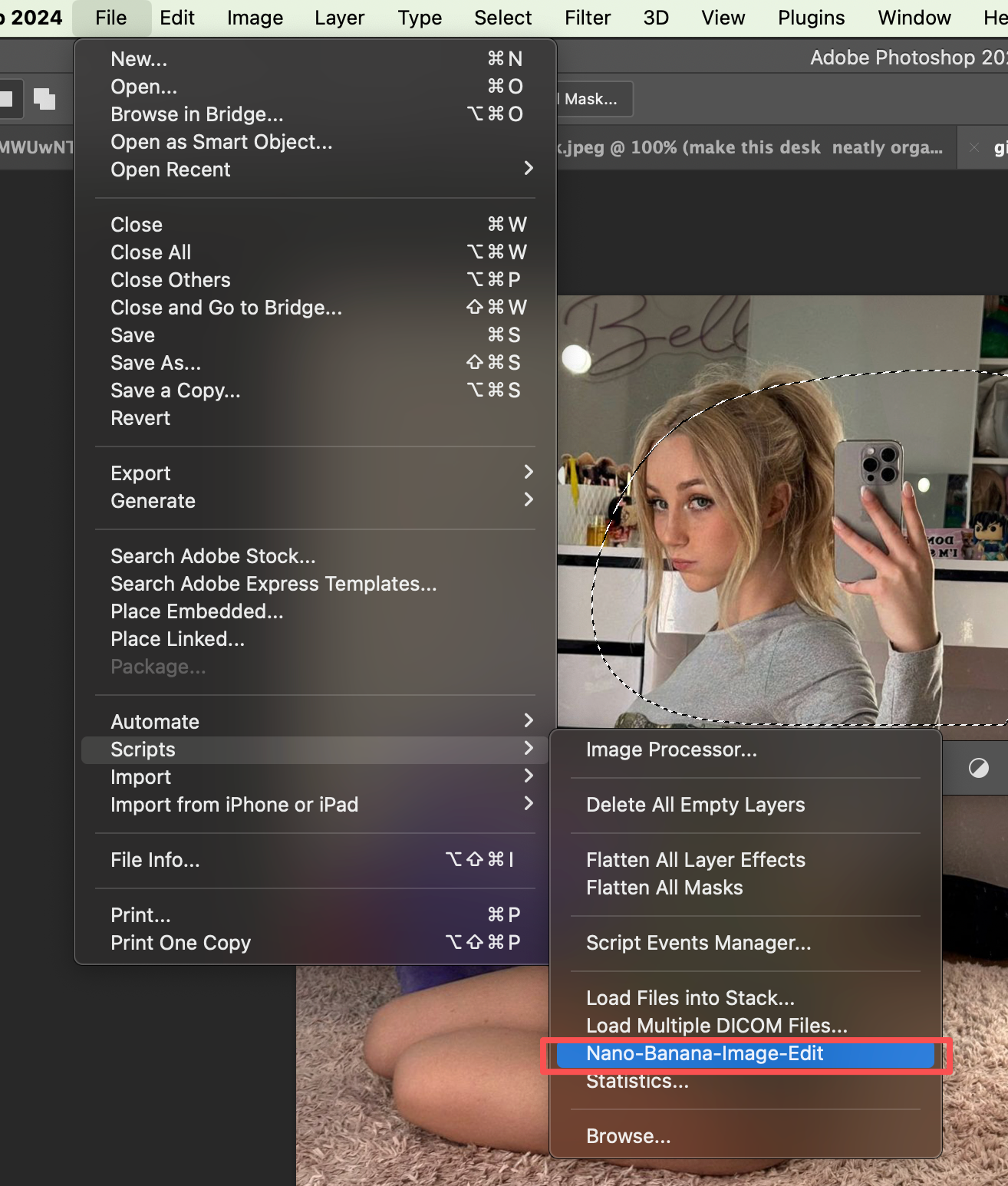Run Delete All Empty Layers script

(x=746, y=805)
